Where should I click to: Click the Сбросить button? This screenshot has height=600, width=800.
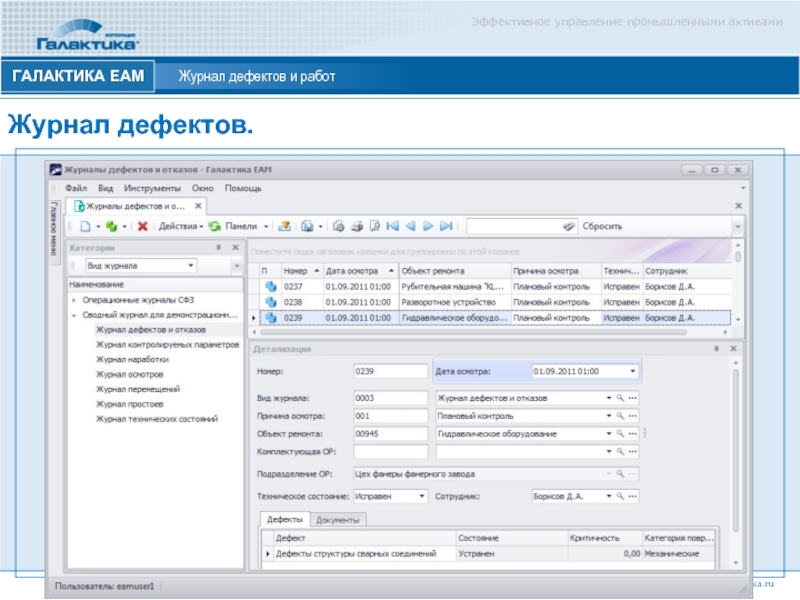coord(603,226)
